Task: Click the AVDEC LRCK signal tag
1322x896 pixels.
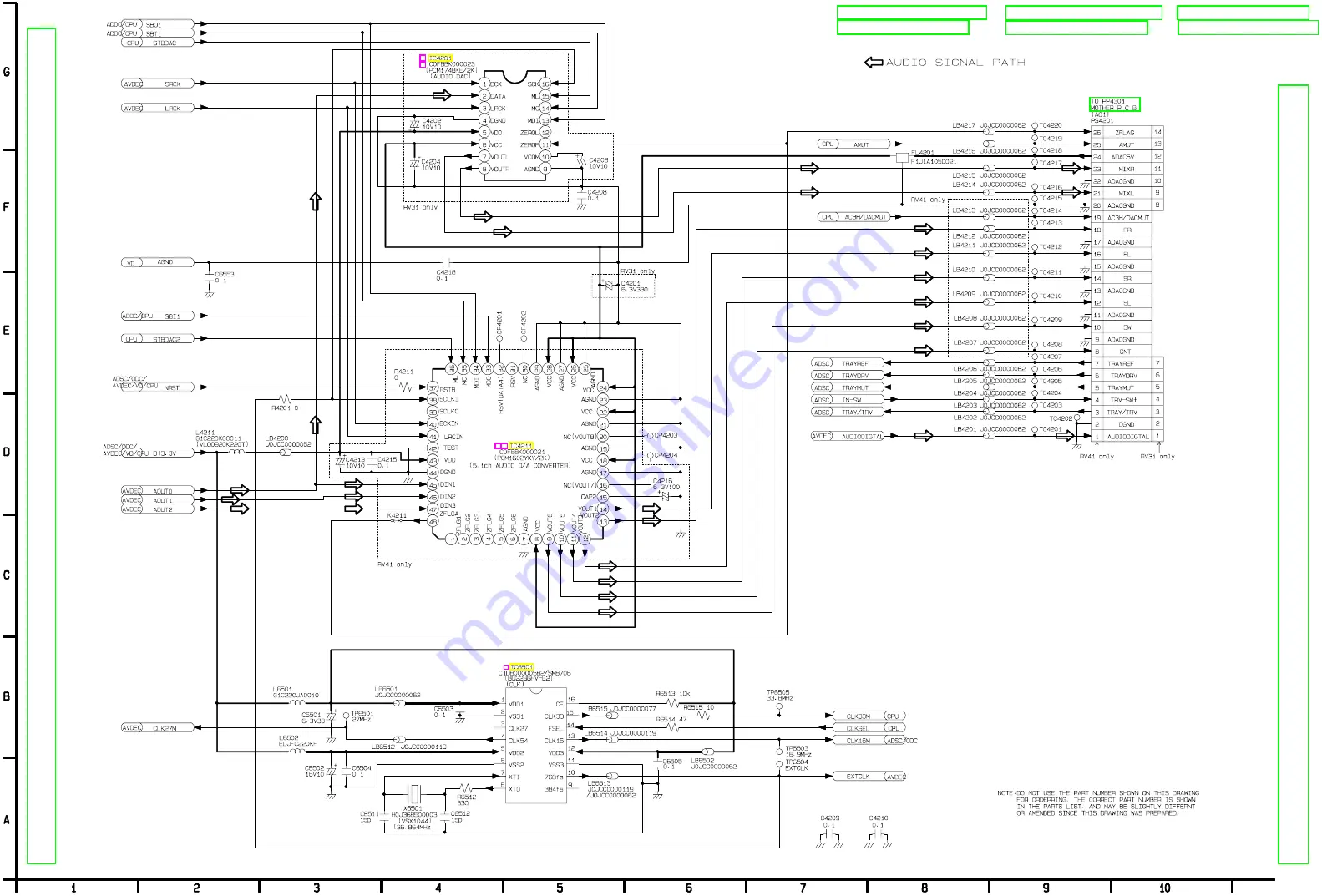Action: pyautogui.click(x=158, y=108)
